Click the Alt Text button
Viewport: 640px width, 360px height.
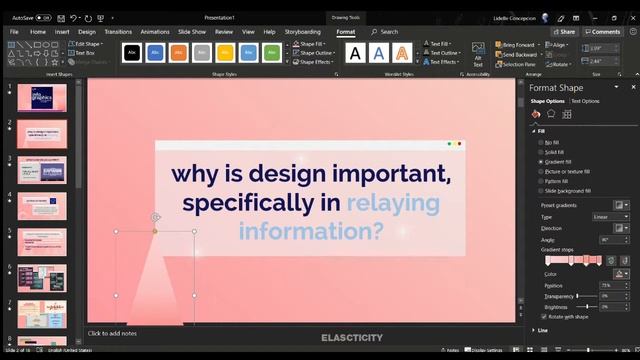point(478,55)
